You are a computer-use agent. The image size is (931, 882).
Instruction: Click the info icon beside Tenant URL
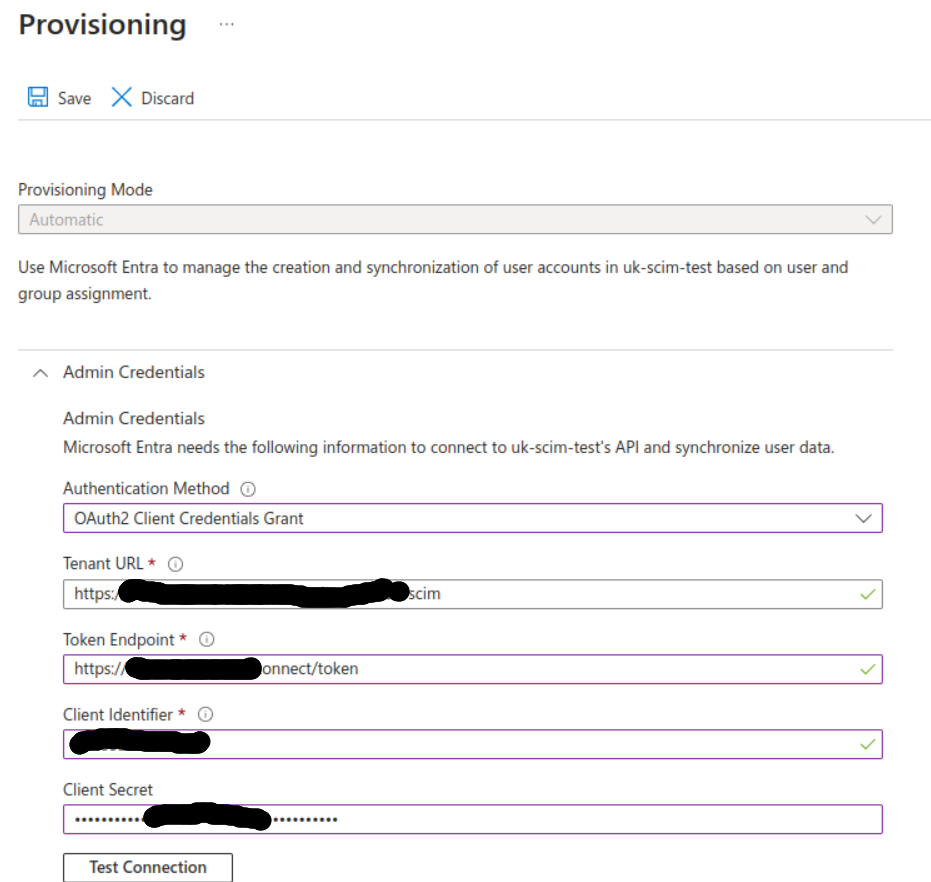click(175, 564)
